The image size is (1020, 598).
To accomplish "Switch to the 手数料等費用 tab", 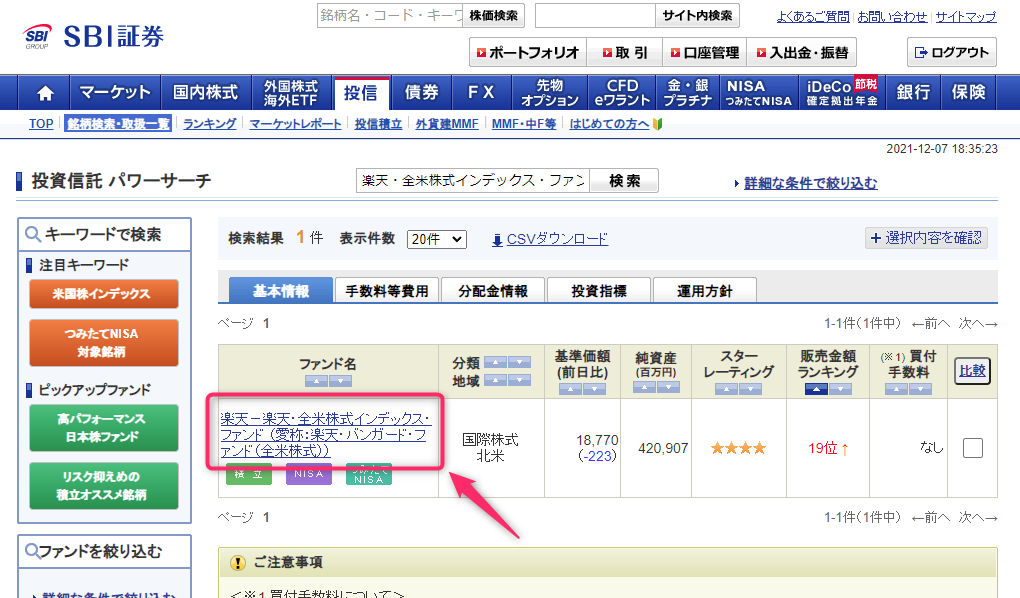I will [387, 291].
